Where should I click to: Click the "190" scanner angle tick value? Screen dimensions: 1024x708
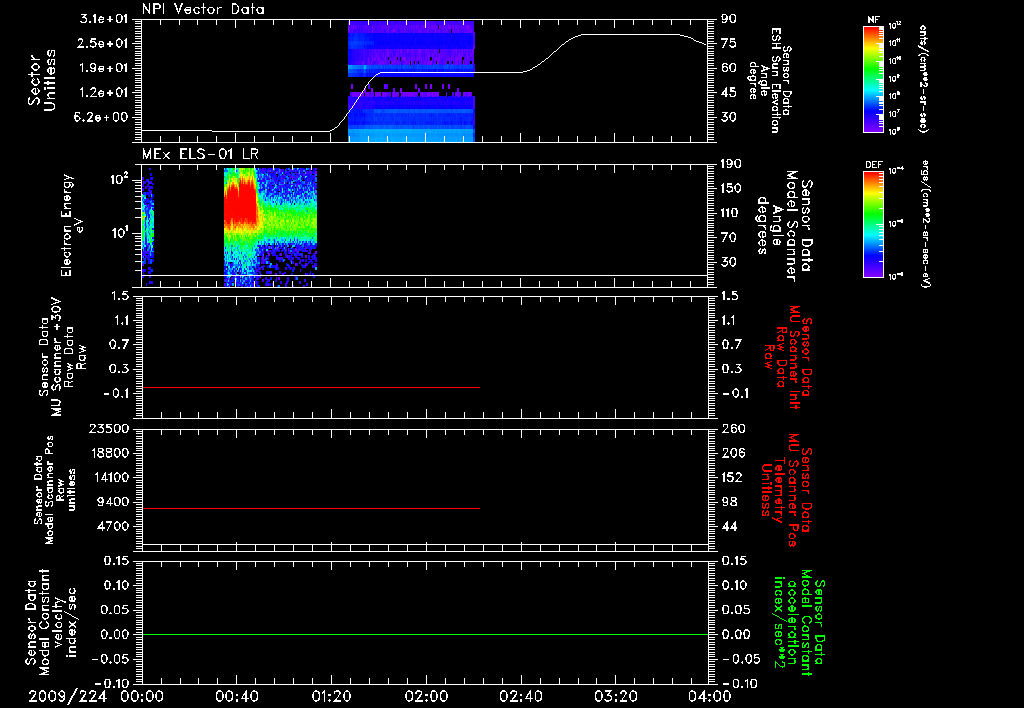pos(731,164)
